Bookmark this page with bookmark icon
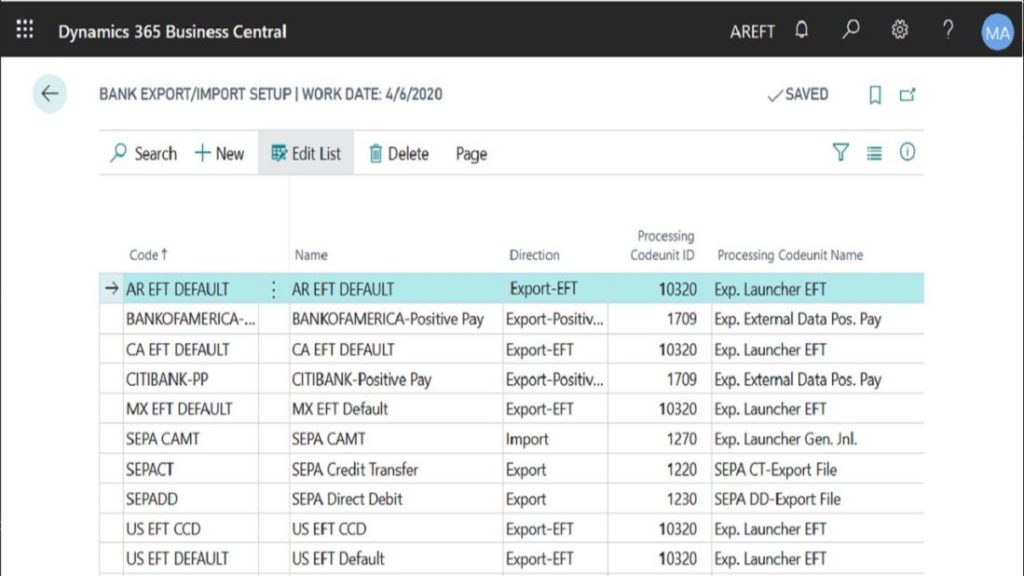The image size is (1024, 576). coord(875,95)
